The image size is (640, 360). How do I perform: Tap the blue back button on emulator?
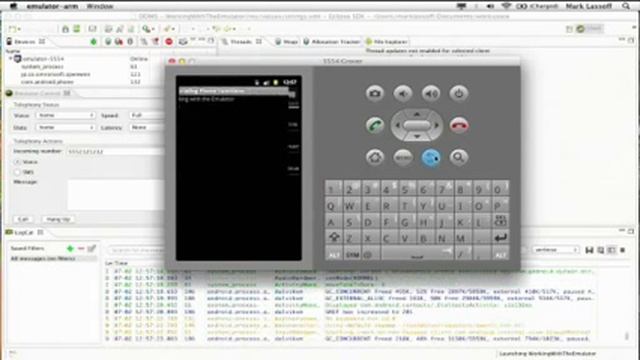[x=431, y=157]
